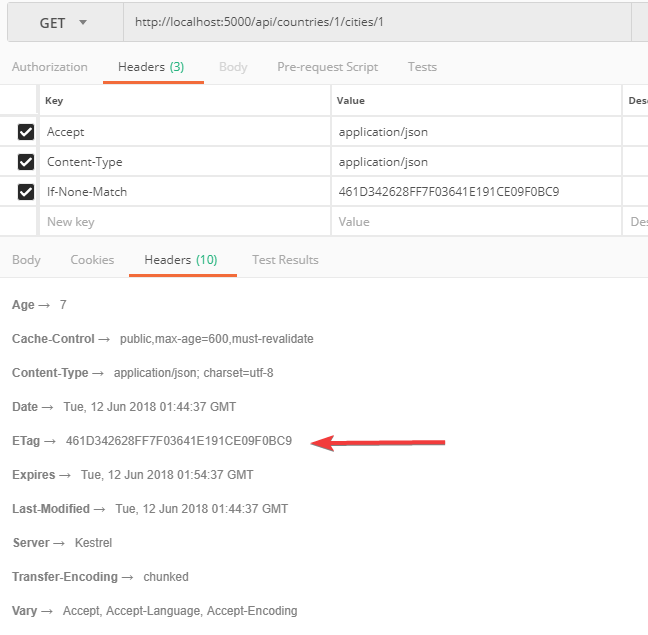Edit the Accept value application/json

click(x=475, y=132)
